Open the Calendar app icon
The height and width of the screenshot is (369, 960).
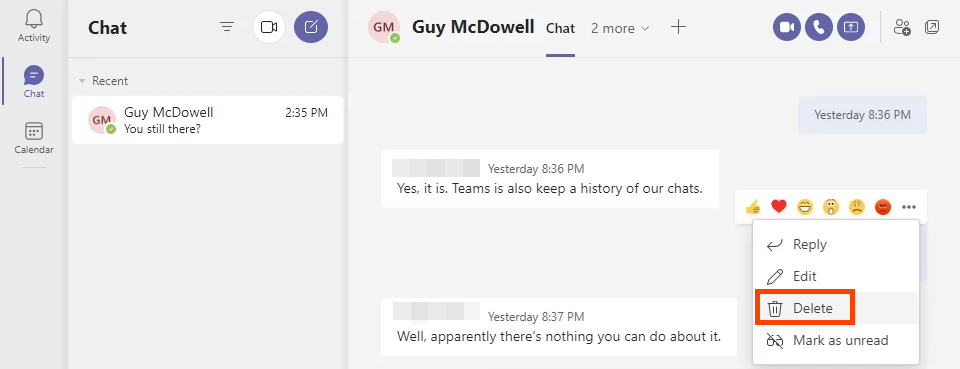point(34,138)
